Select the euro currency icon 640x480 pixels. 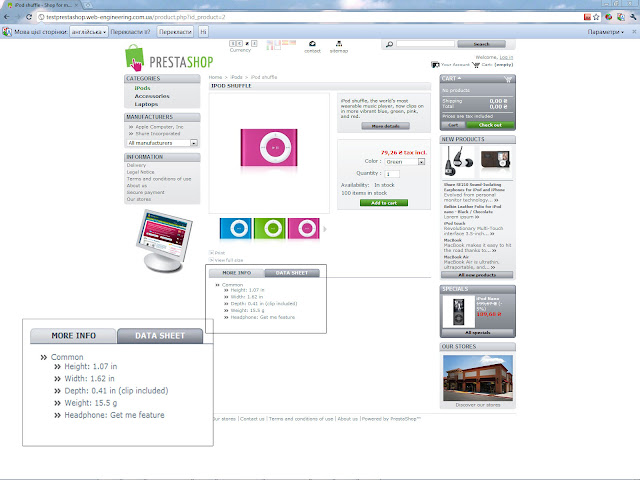pos(239,43)
